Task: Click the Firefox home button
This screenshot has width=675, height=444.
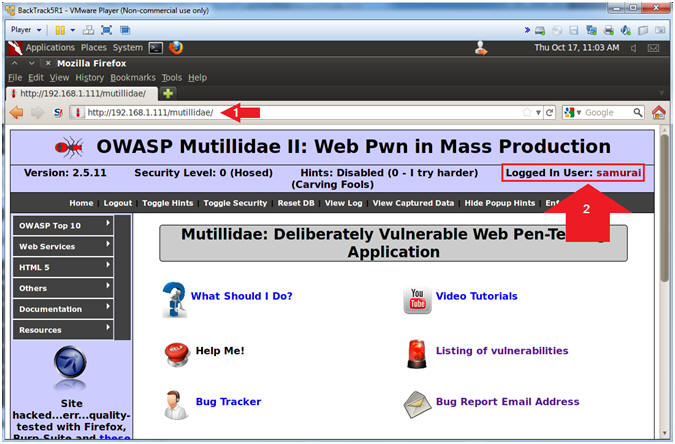Action: (x=659, y=113)
